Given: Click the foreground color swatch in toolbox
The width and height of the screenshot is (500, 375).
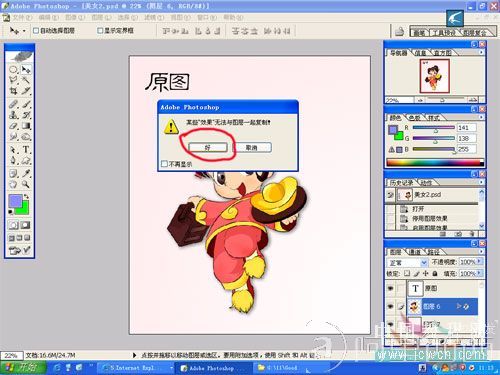Looking at the screenshot, I should [x=15, y=201].
